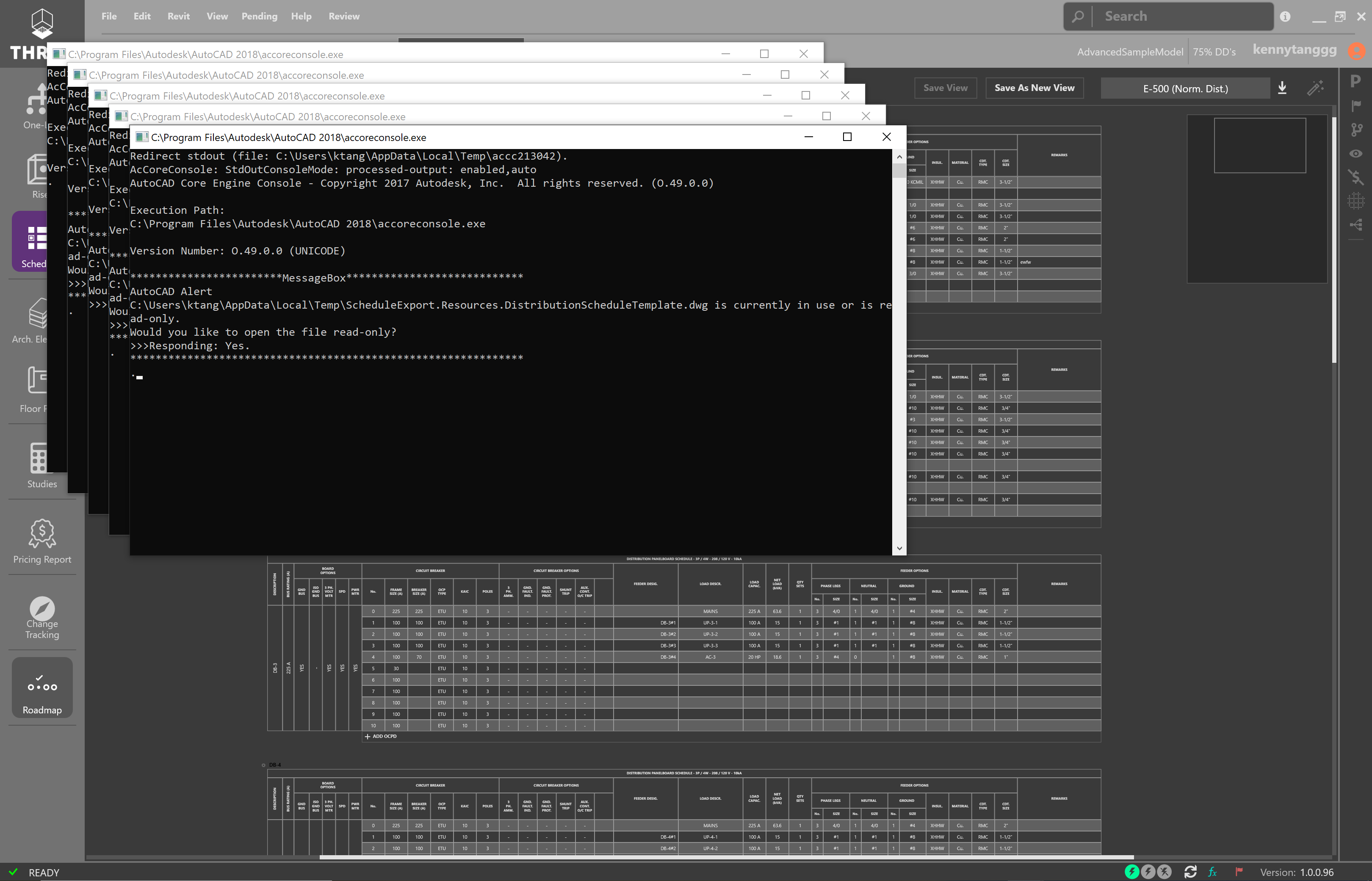The image size is (1372, 881).
Task: Click the fx formula icon in status bar
Action: pyautogui.click(x=1212, y=872)
